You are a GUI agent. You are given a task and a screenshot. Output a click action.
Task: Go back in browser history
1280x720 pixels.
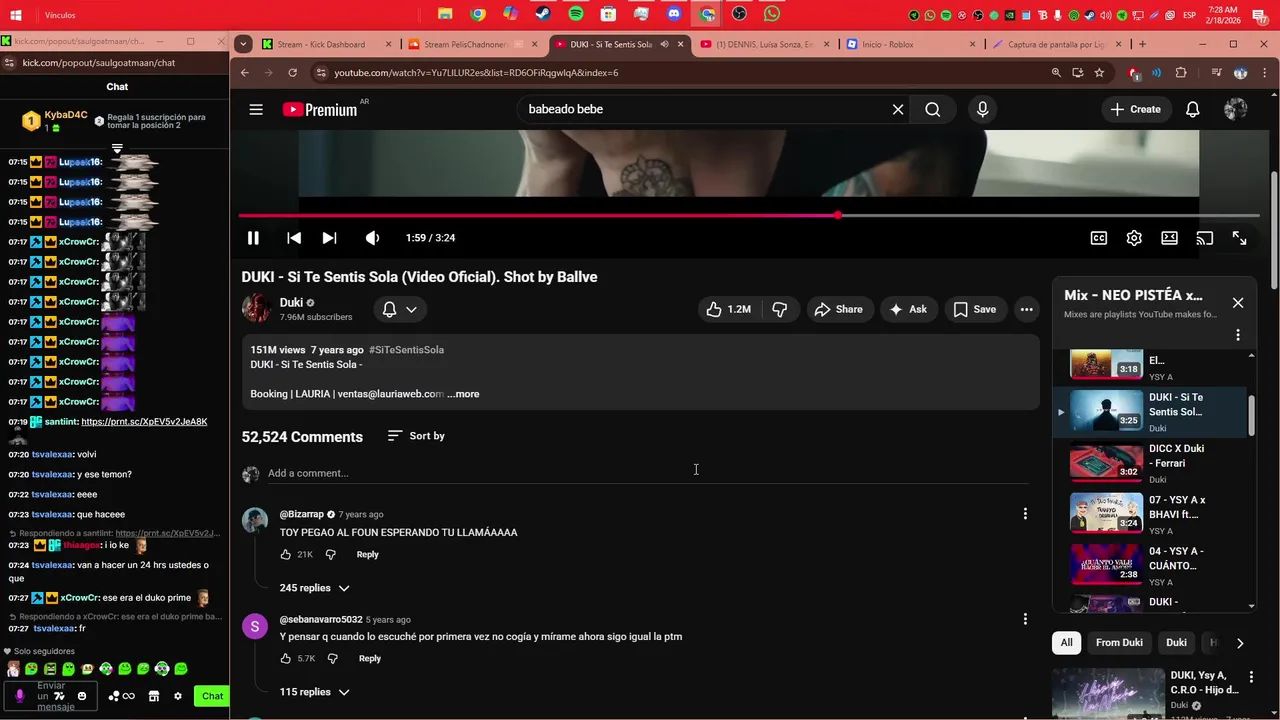244,73
